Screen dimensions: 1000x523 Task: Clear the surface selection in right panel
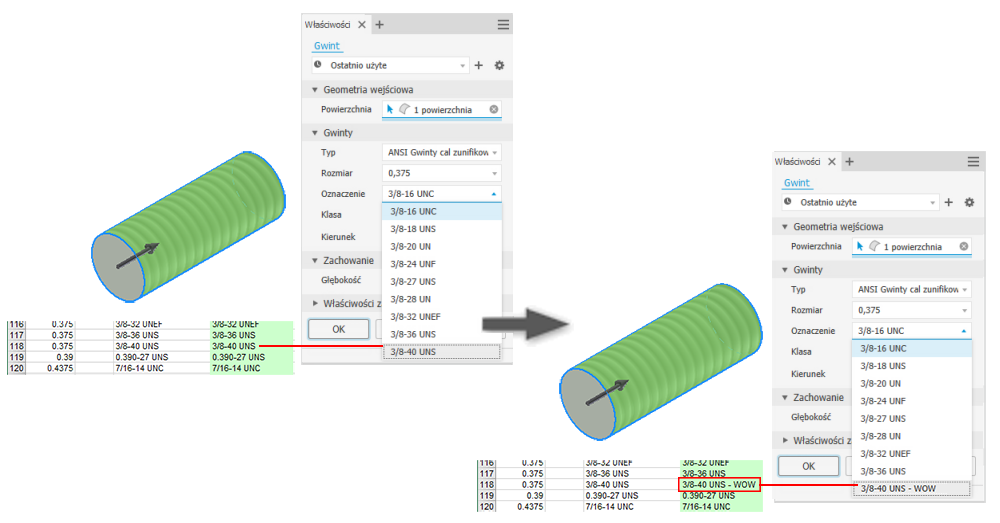pyautogui.click(x=964, y=246)
